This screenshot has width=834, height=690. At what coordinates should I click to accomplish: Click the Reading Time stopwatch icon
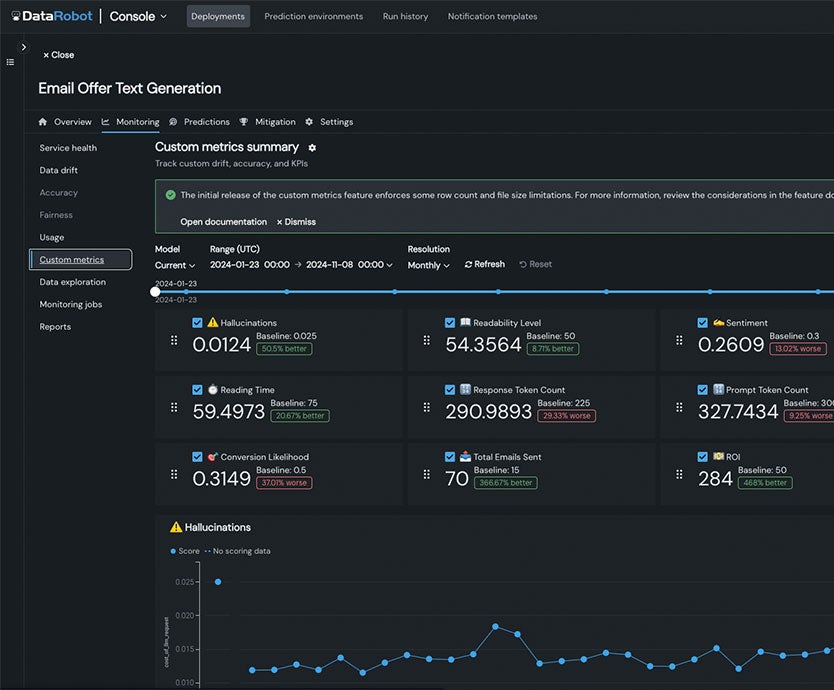click(213, 389)
